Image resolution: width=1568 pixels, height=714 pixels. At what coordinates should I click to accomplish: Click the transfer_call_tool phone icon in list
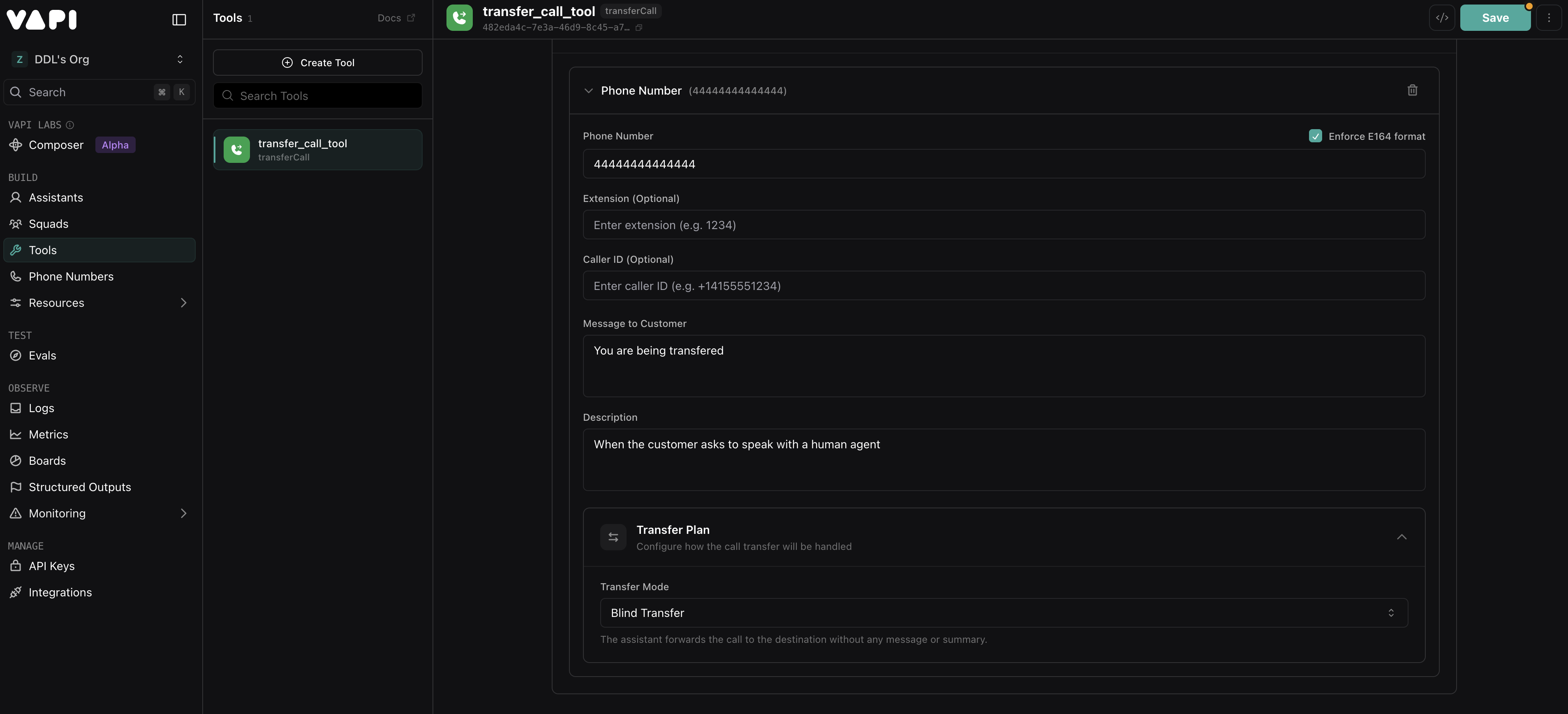tap(237, 150)
